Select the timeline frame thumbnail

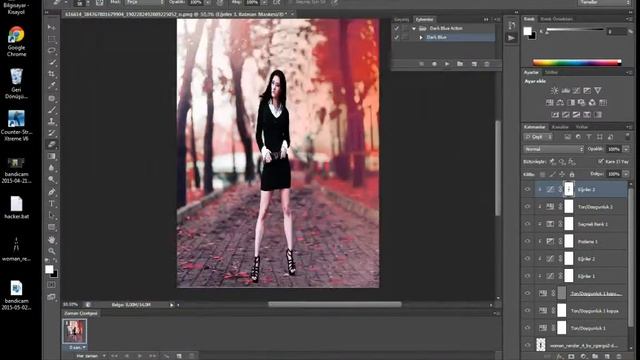tap(75, 331)
